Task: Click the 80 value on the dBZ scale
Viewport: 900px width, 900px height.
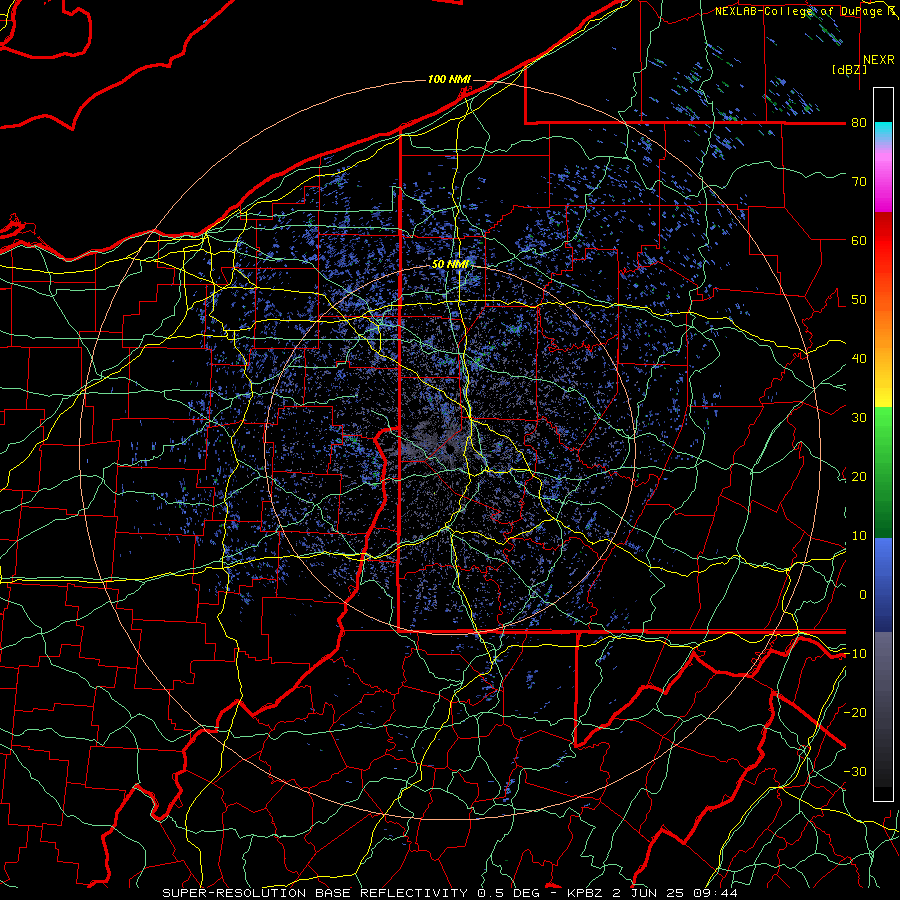Action: tap(859, 123)
